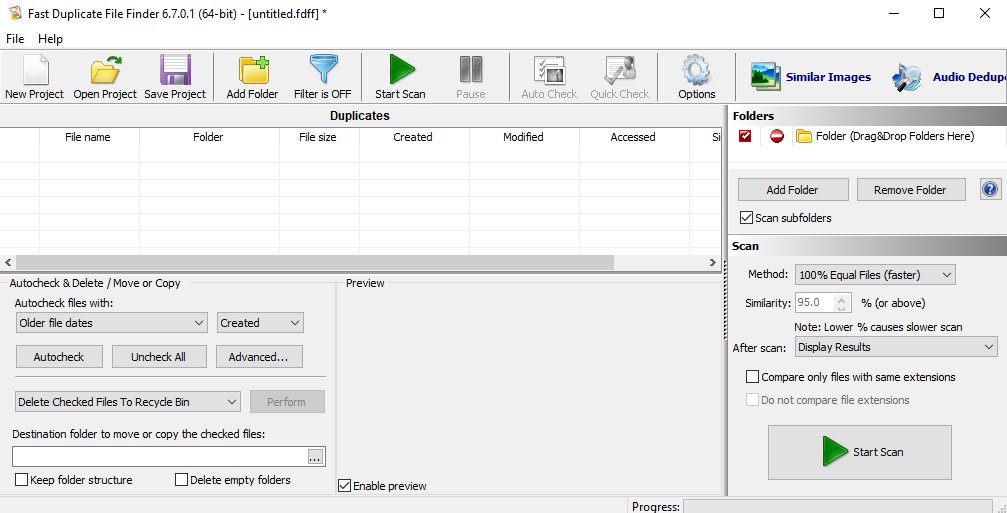Sort by Folder column header

(x=209, y=137)
